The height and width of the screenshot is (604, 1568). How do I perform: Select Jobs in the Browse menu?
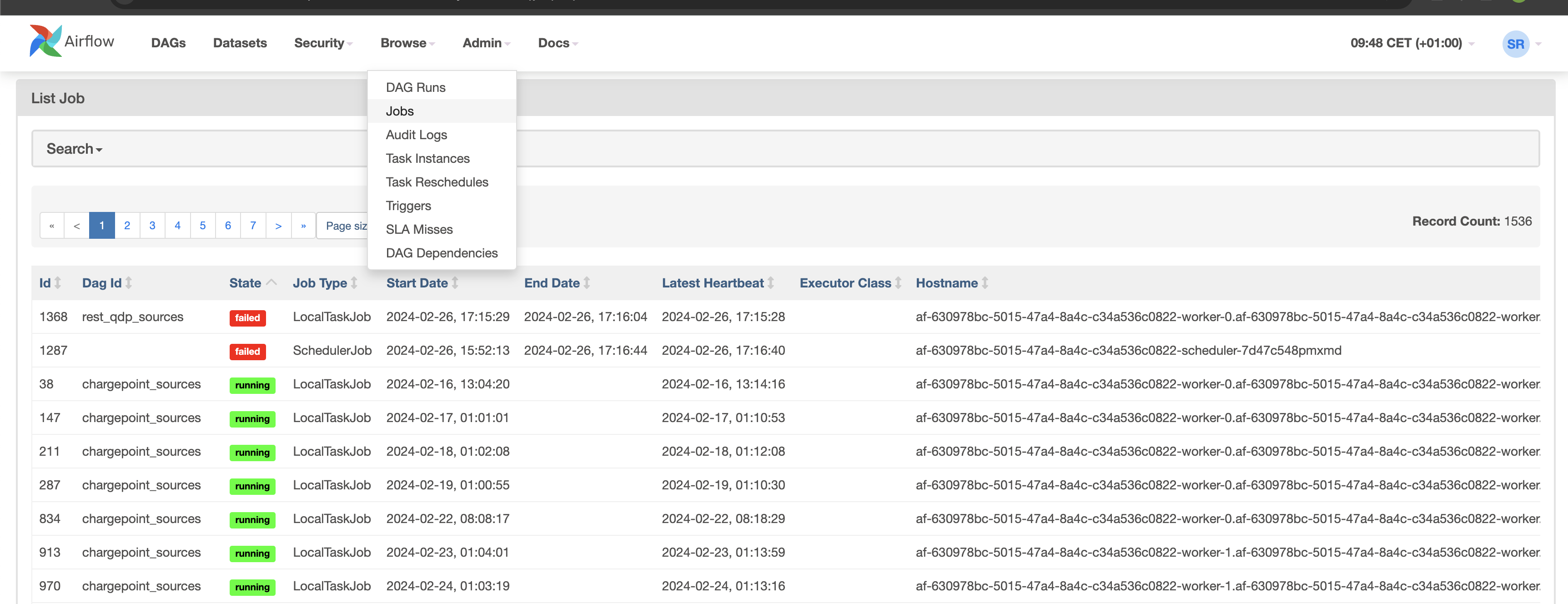pyautogui.click(x=442, y=111)
